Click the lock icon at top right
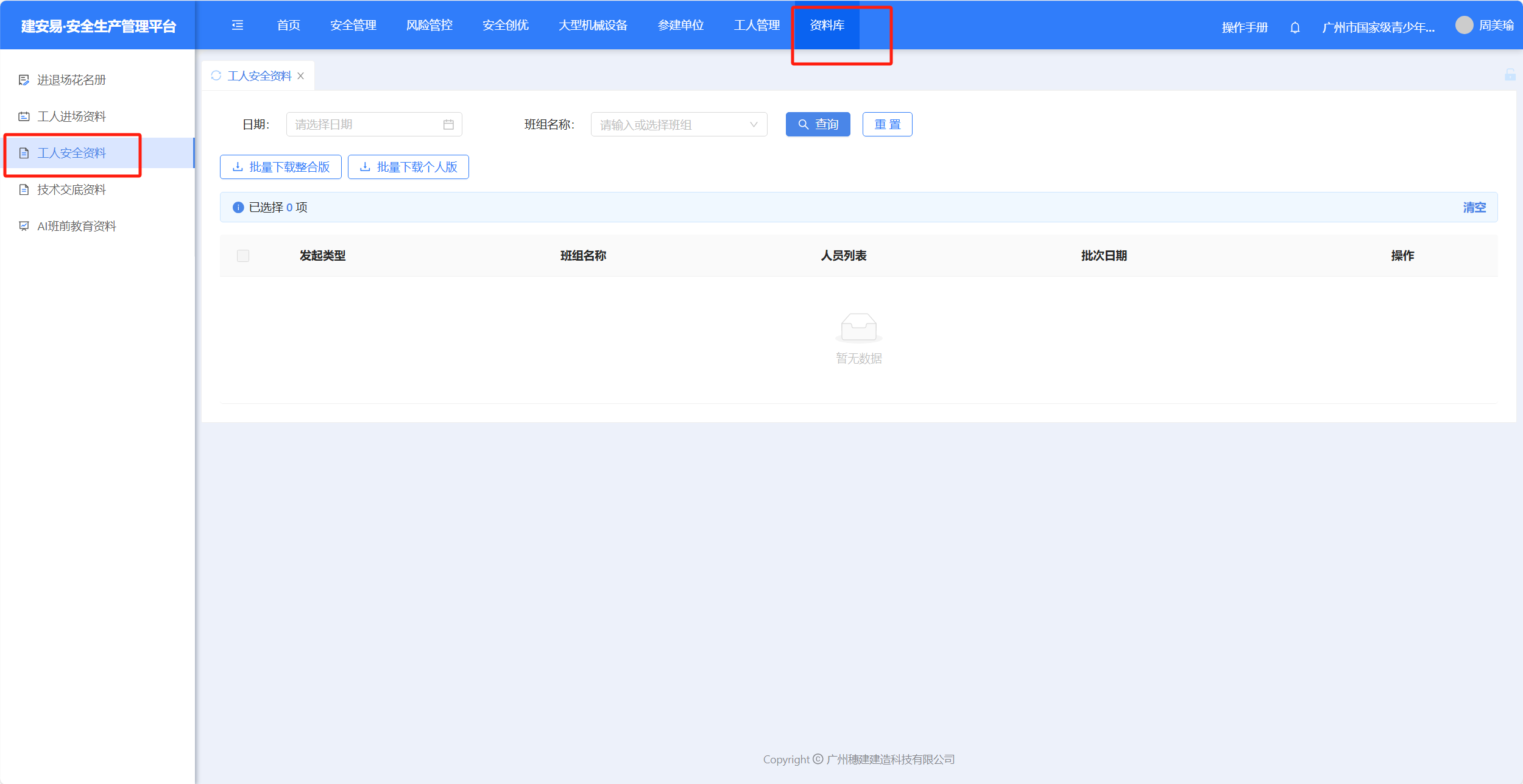 [x=1510, y=75]
